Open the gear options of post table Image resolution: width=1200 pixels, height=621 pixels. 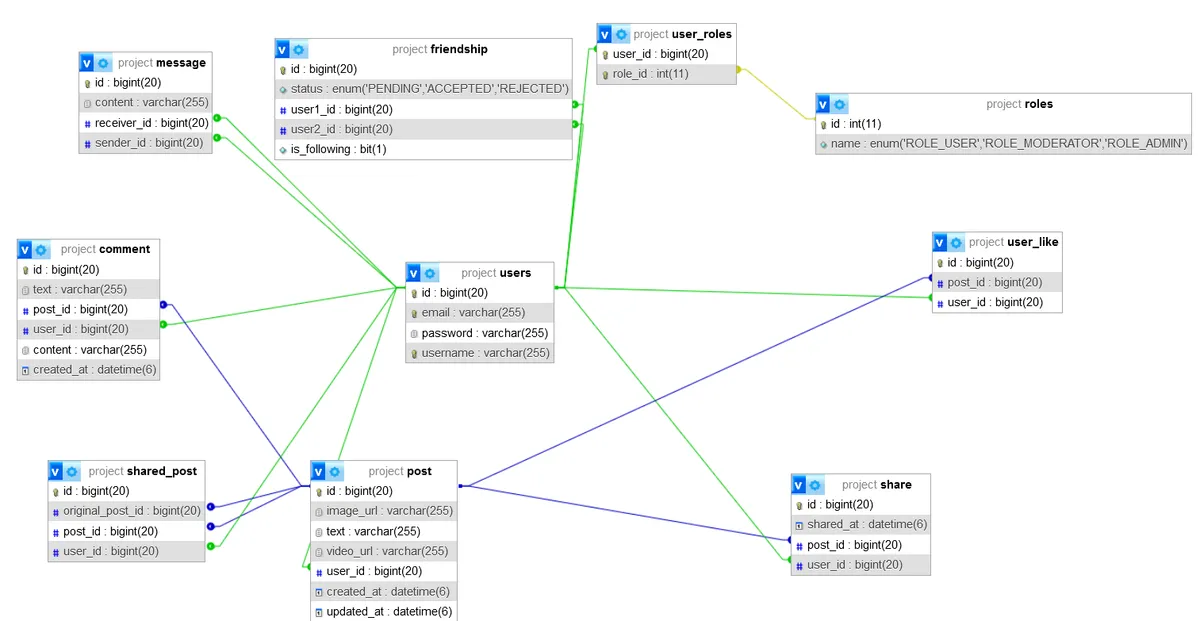tap(335, 471)
